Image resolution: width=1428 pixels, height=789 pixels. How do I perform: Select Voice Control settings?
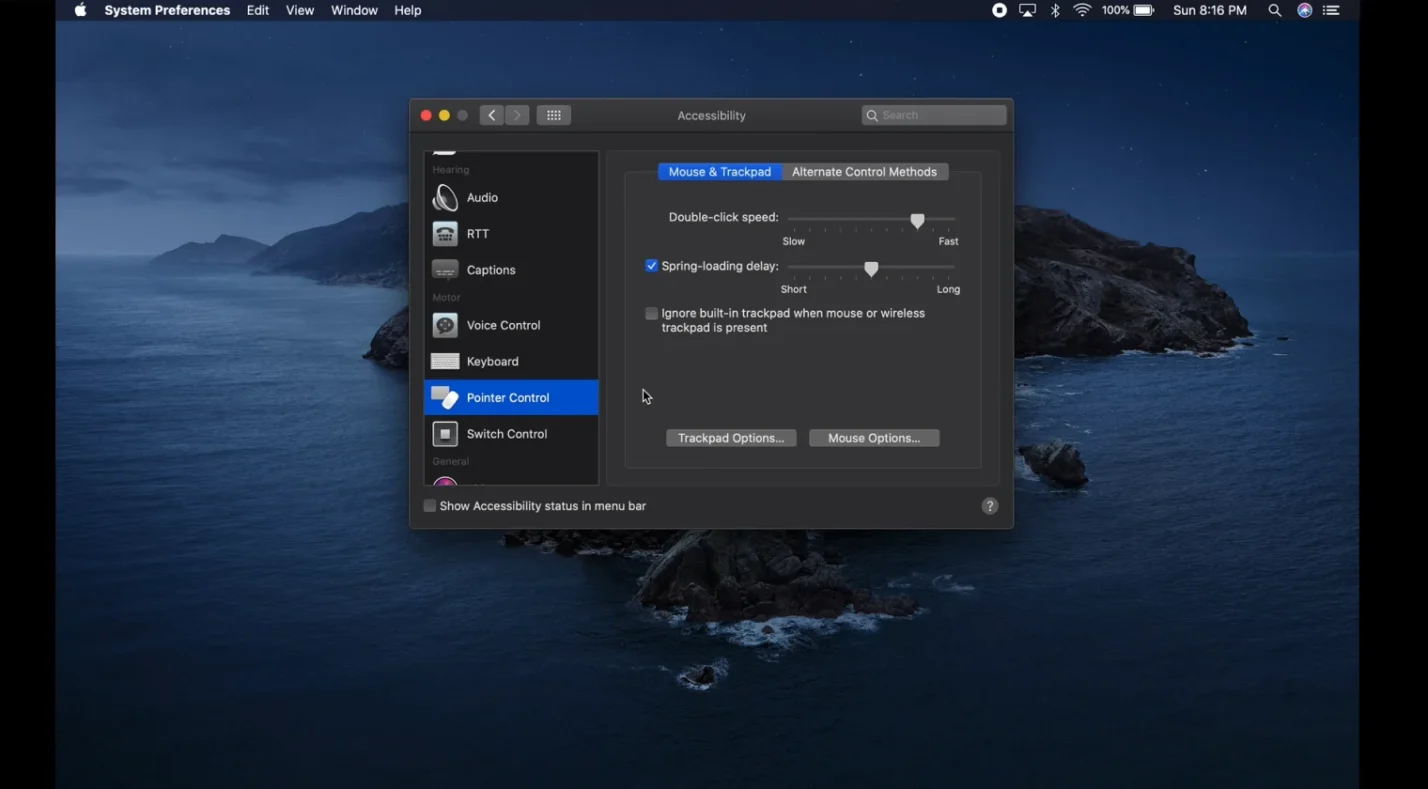click(x=503, y=325)
